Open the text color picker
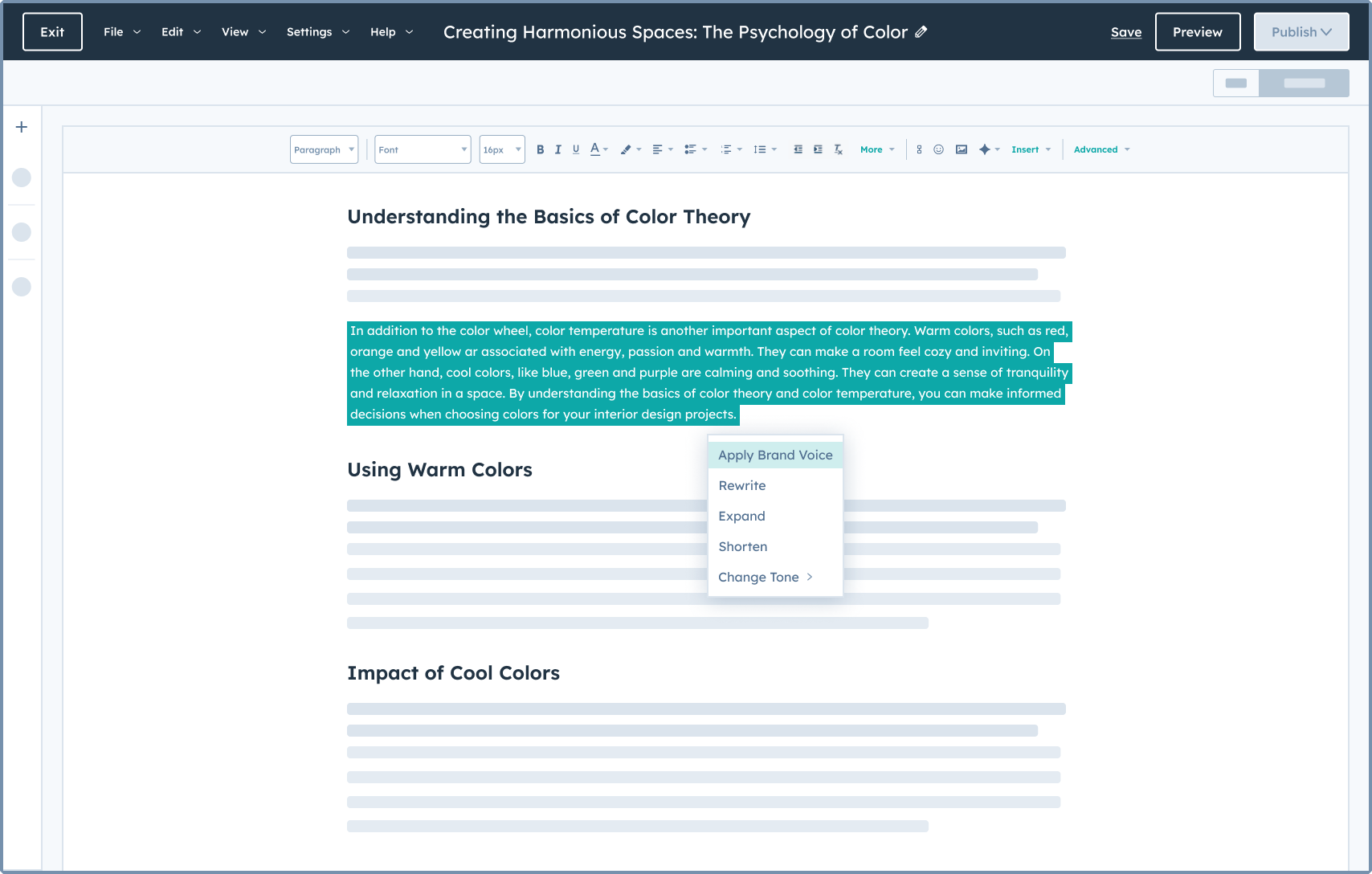The image size is (1372, 874). [x=595, y=149]
